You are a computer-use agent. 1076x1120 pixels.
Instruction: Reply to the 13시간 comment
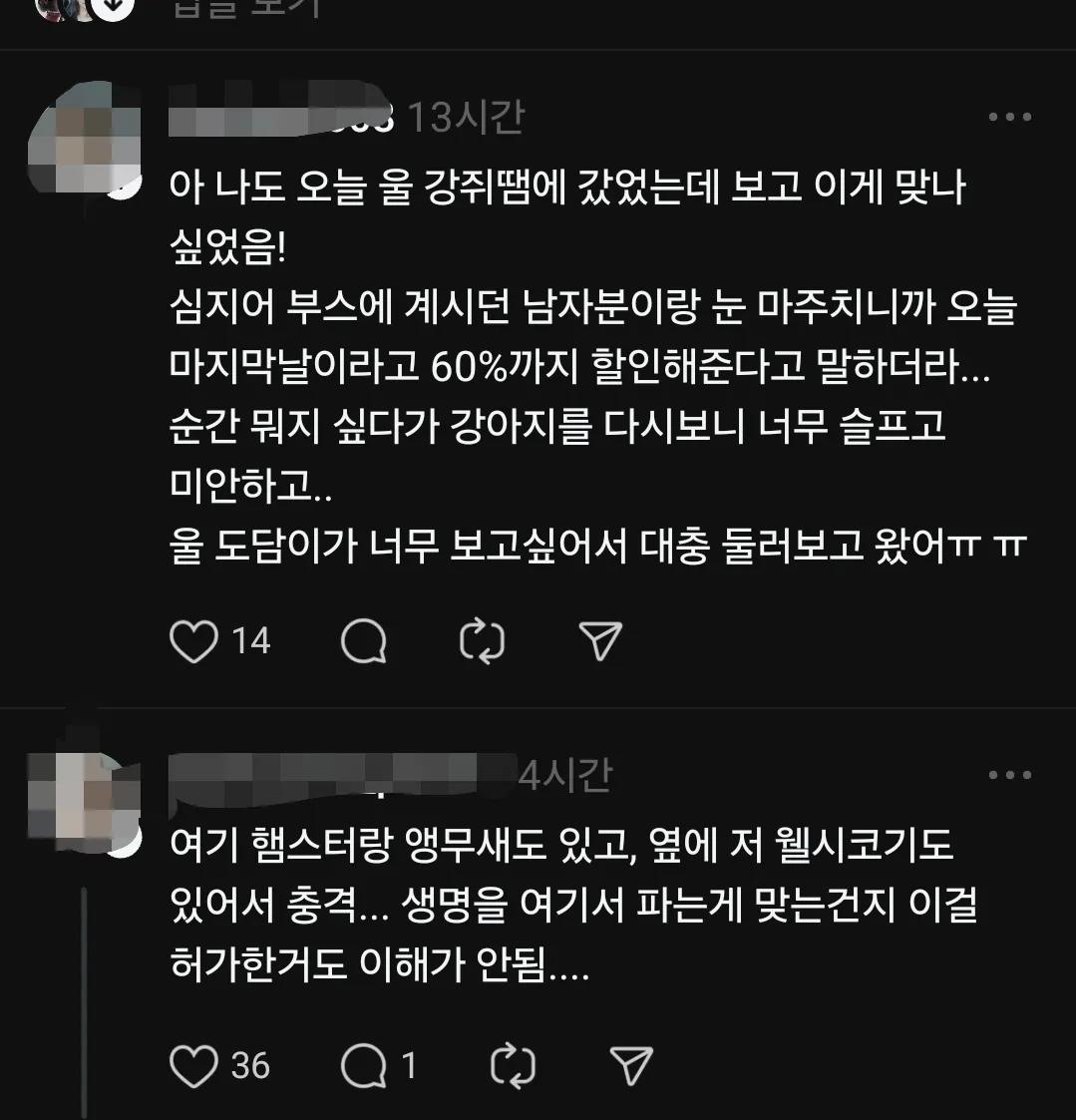[x=364, y=640]
